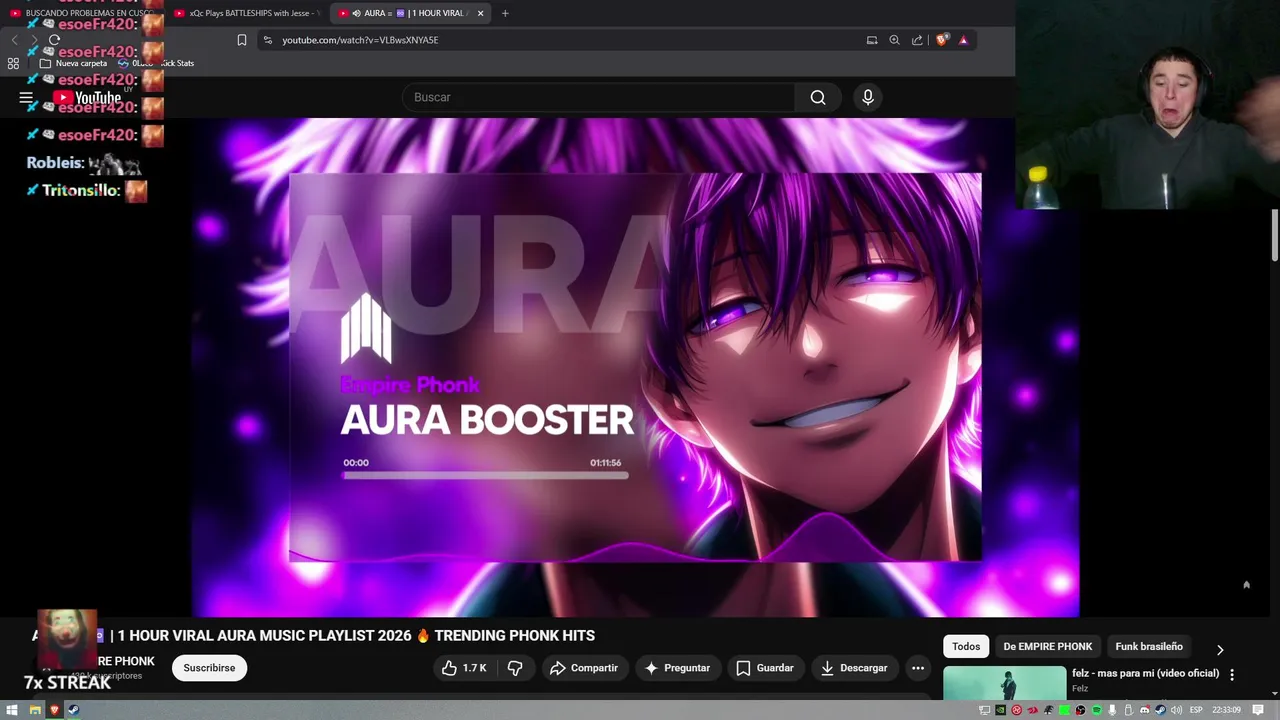Click the share page icon in address bar
This screenshot has width=1280, height=720.
pyautogui.click(x=917, y=40)
